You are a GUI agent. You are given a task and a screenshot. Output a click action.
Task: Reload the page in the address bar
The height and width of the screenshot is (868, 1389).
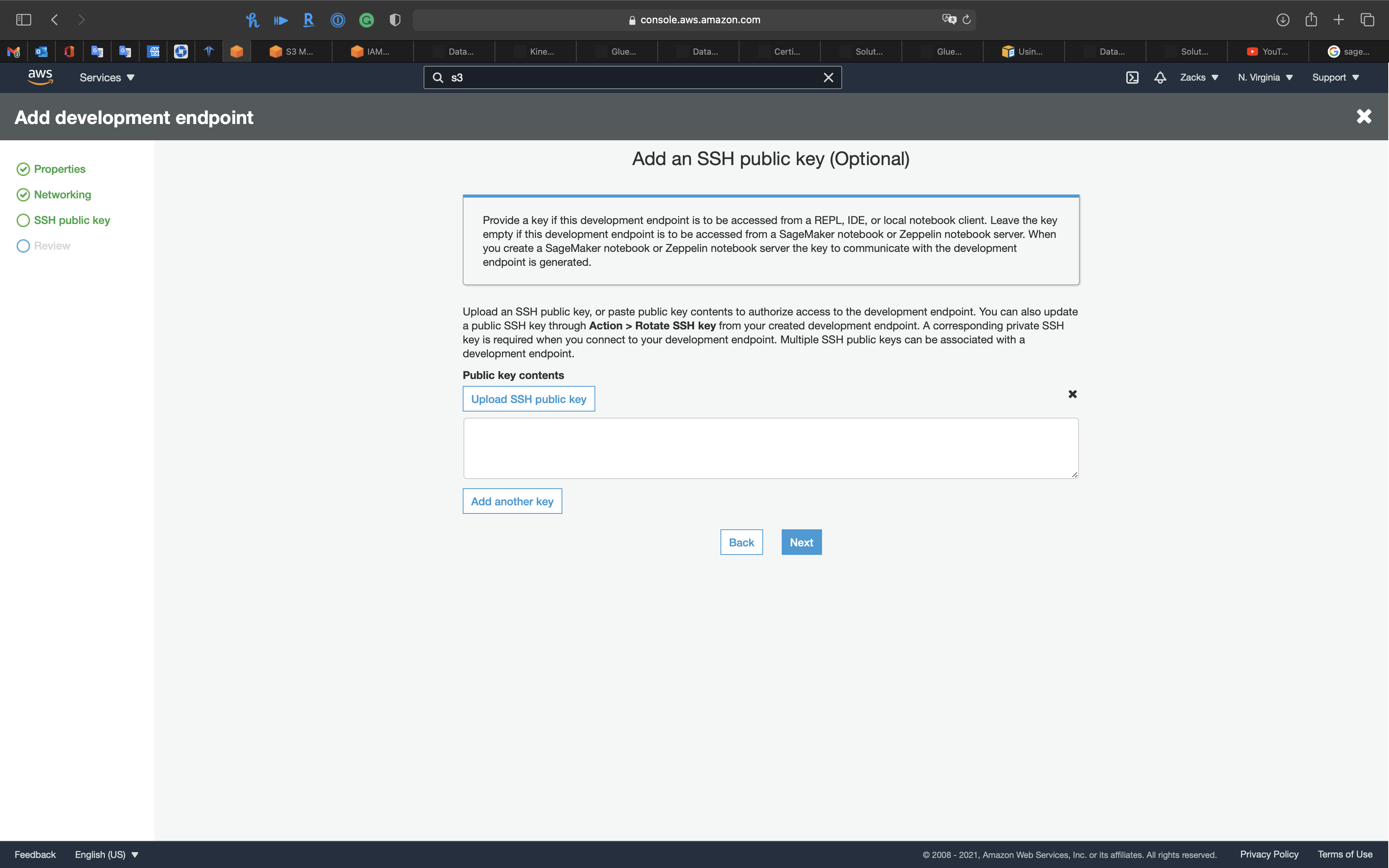(967, 19)
